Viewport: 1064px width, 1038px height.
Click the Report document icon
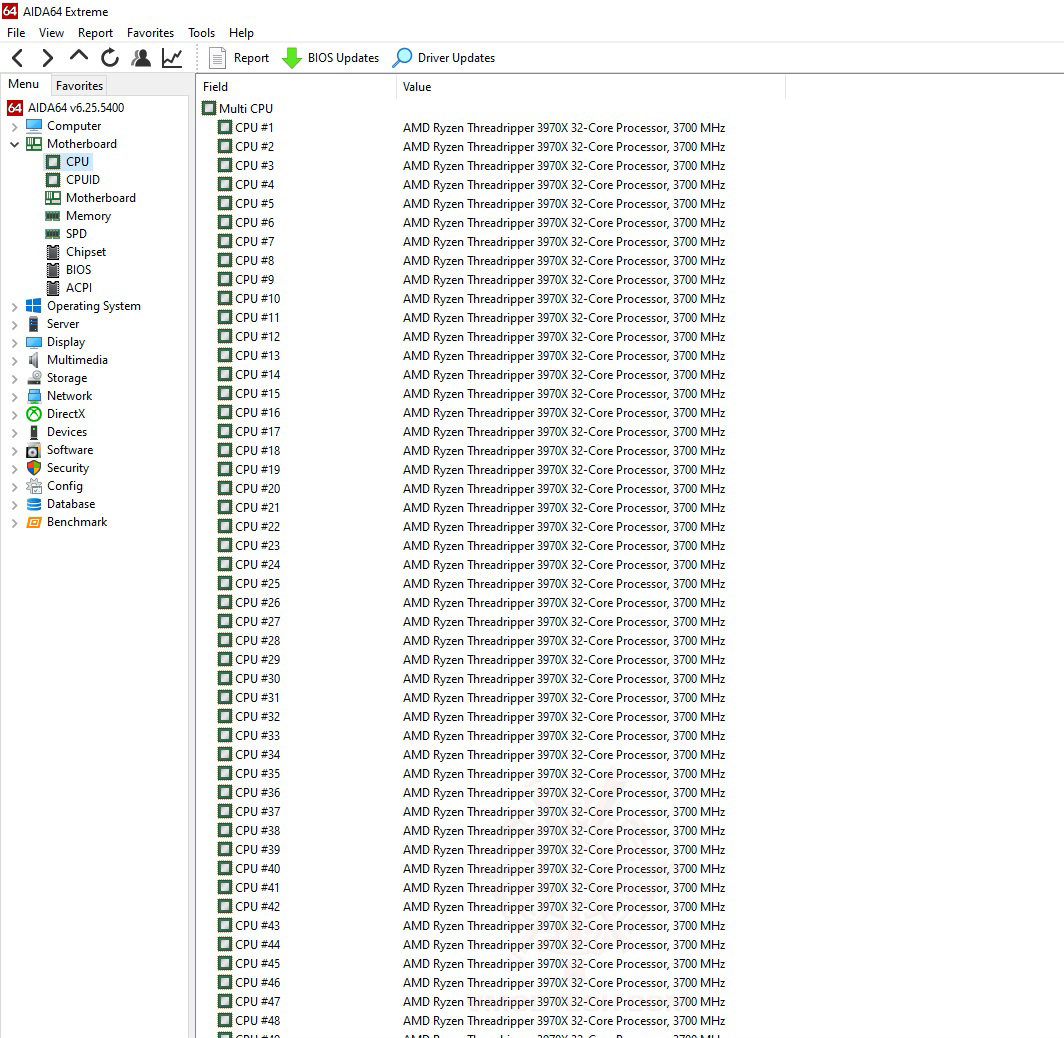click(x=217, y=58)
